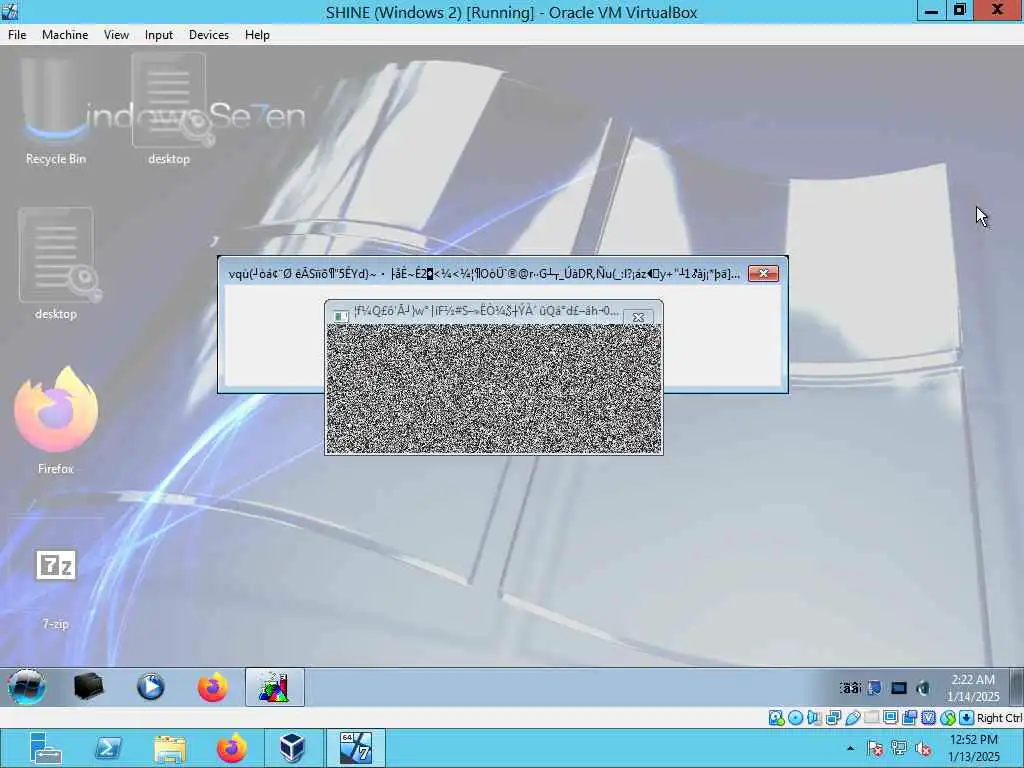This screenshot has height=768, width=1024.
Task: Click the guest tray language indicator
Action: click(x=850, y=688)
